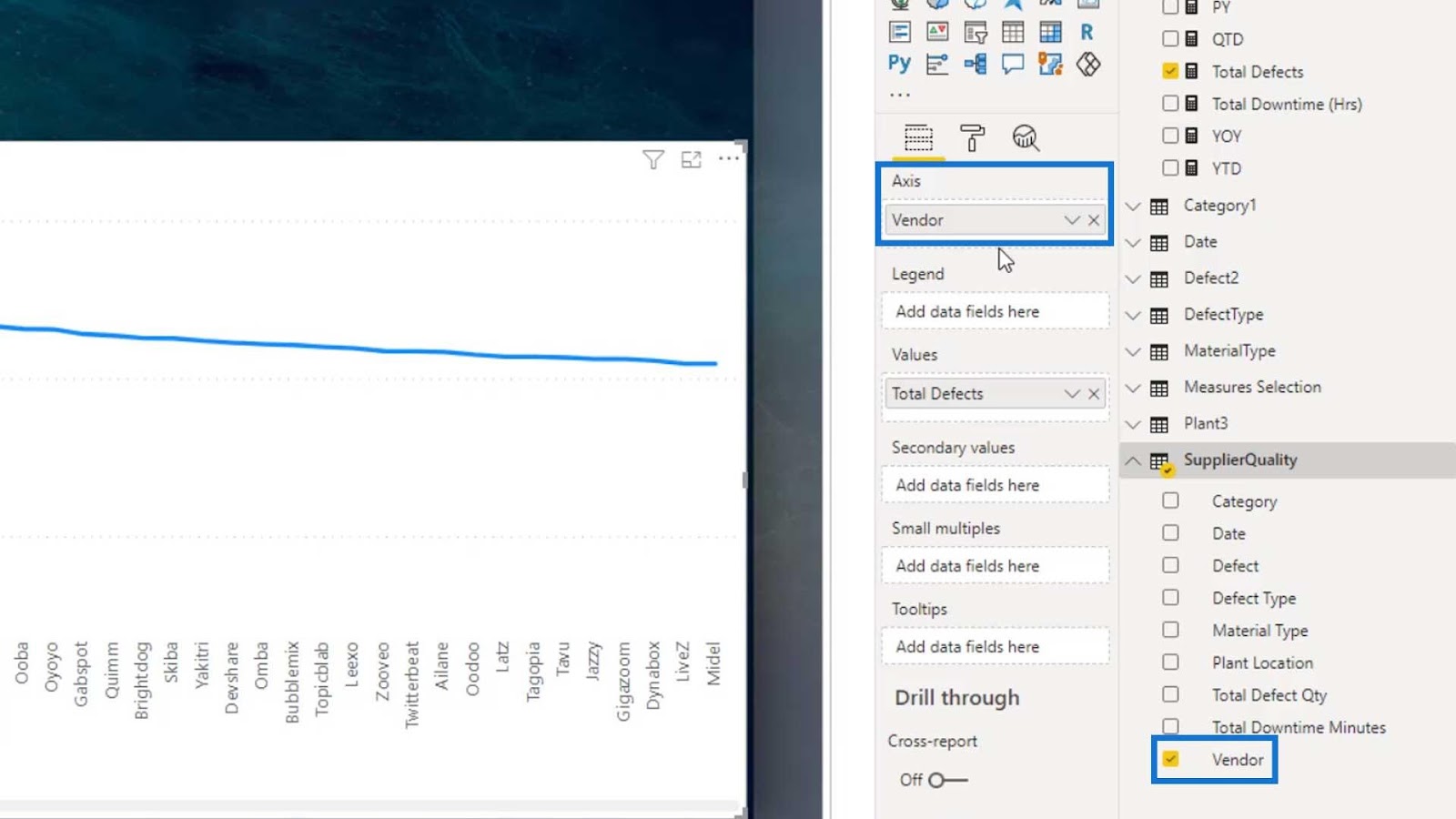Click the Measures Selection table name
Image resolution: width=1456 pixels, height=819 pixels.
[1252, 387]
